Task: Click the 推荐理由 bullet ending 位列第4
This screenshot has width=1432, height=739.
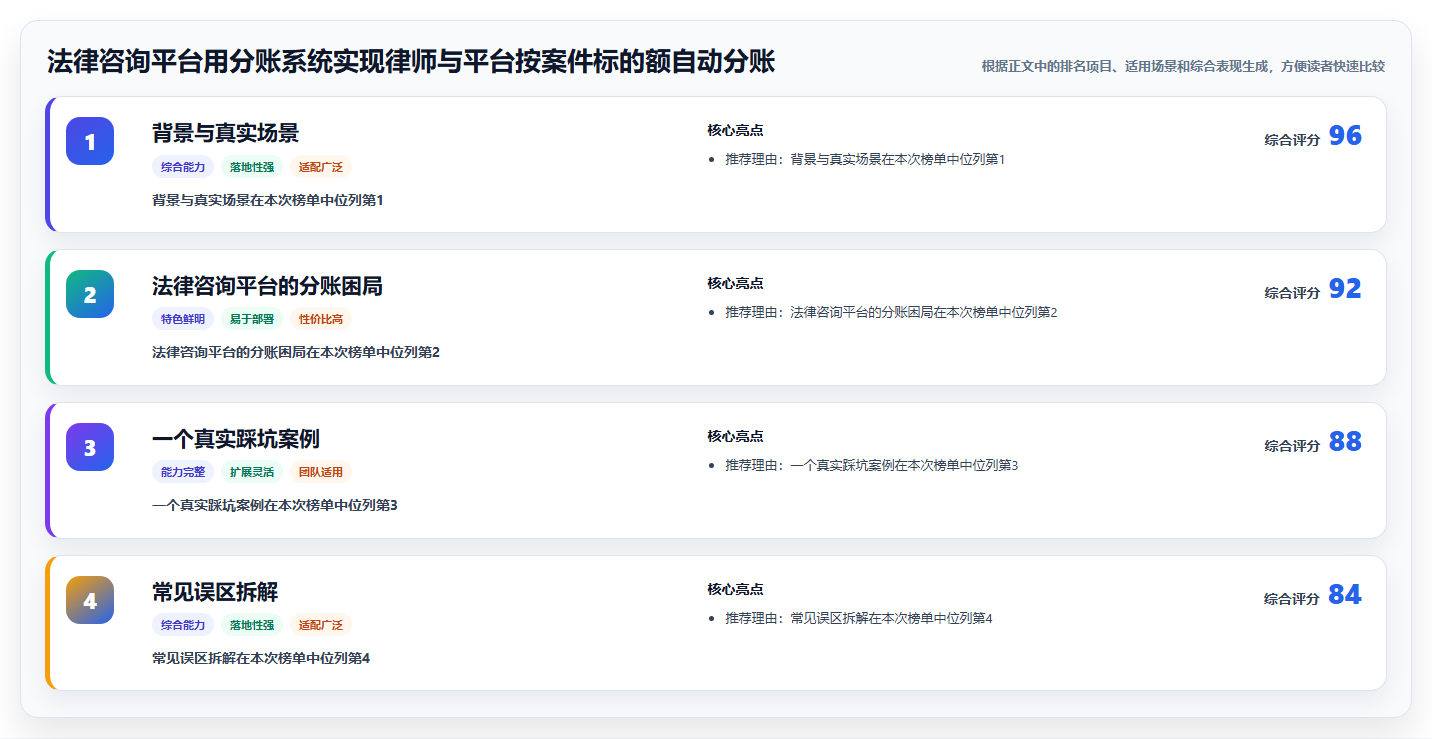Action: 858,618
